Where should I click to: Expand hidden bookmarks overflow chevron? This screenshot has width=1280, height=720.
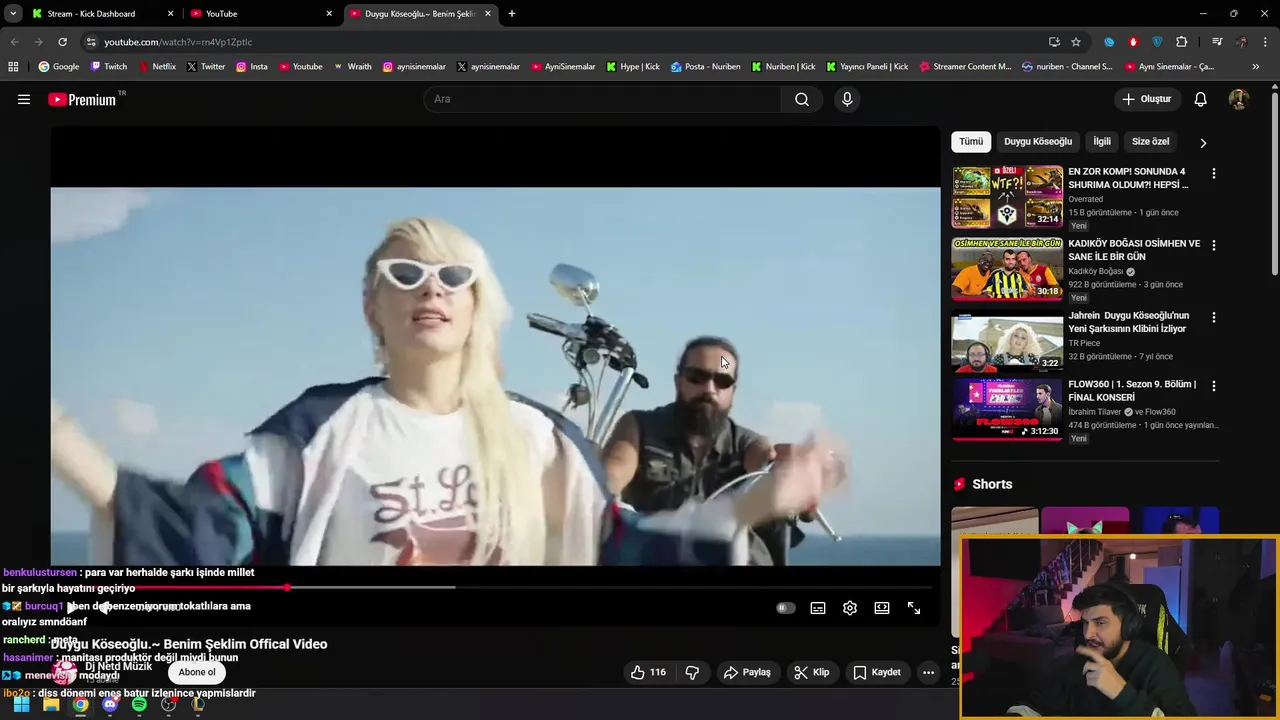[1255, 67]
